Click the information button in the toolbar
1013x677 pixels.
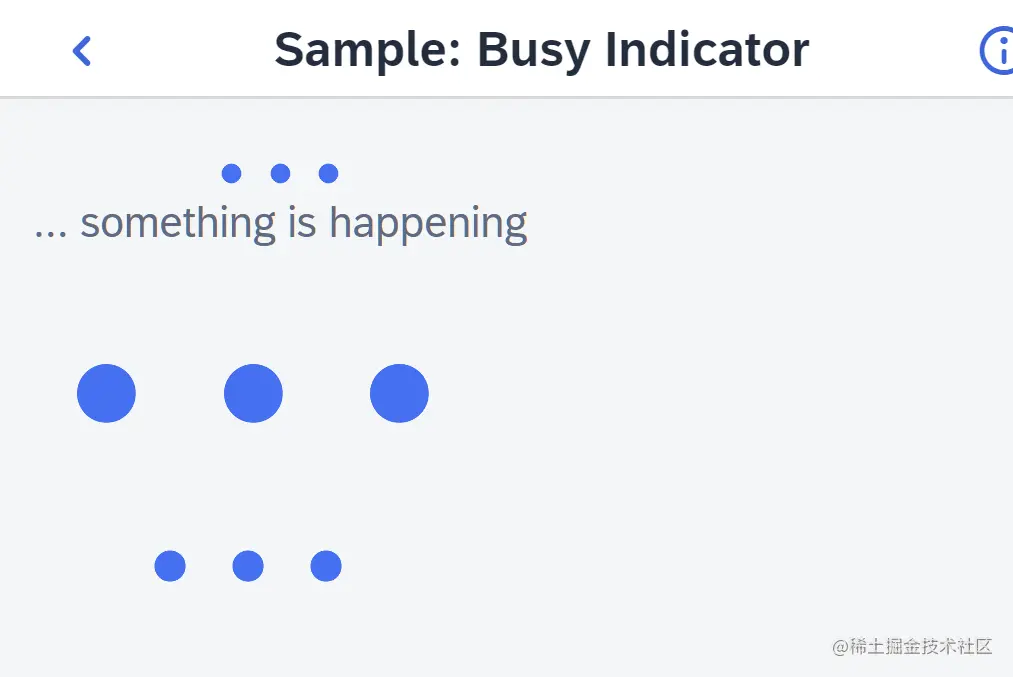[x=1001, y=50]
